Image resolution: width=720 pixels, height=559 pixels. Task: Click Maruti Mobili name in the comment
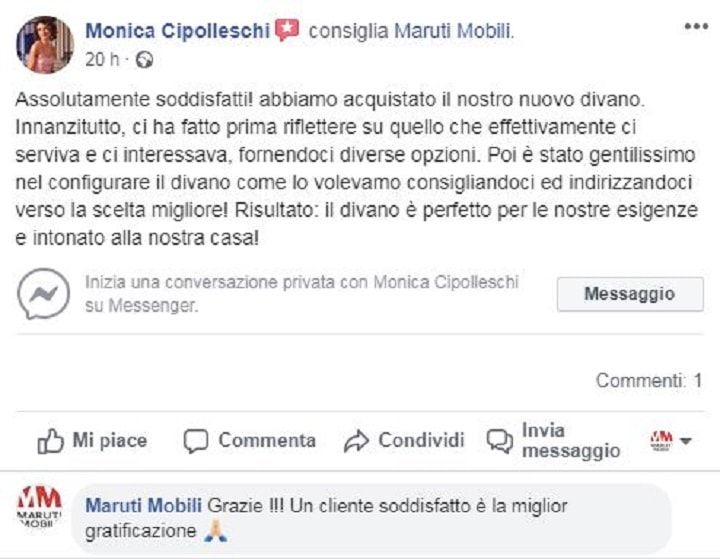143,505
